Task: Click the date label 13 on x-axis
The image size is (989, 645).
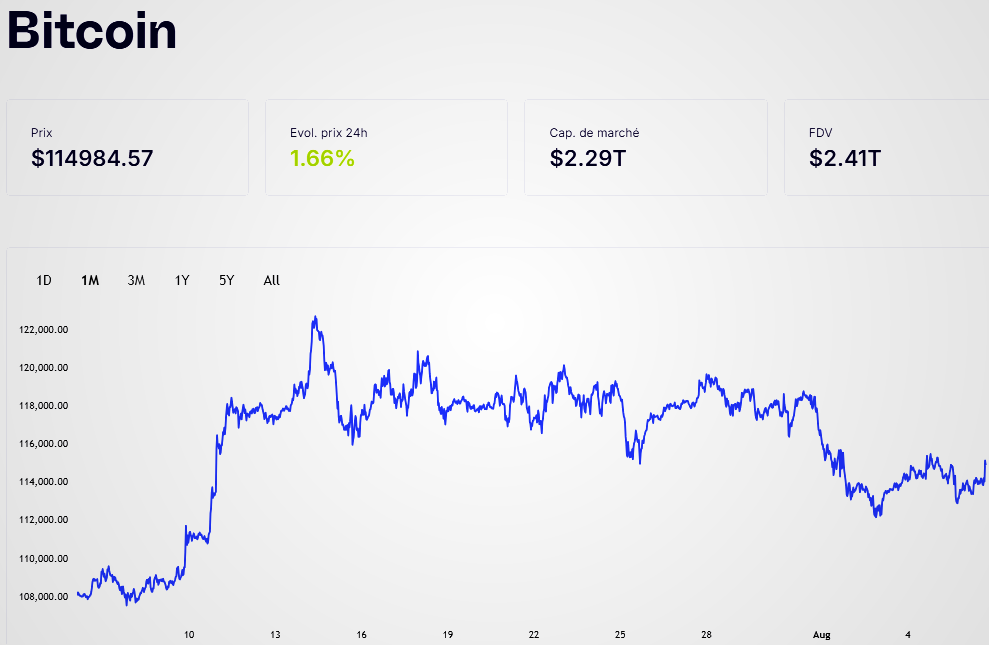Action: pyautogui.click(x=275, y=635)
